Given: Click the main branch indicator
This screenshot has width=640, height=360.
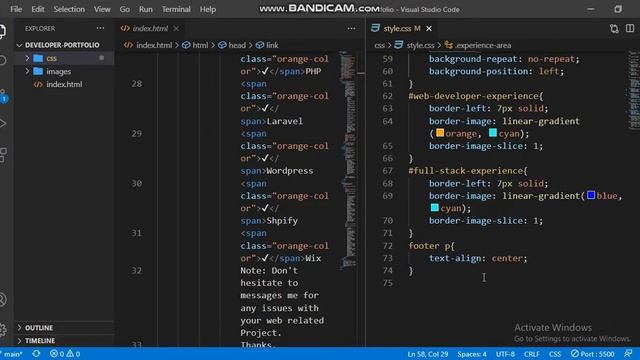Looking at the screenshot, I should [11, 354].
